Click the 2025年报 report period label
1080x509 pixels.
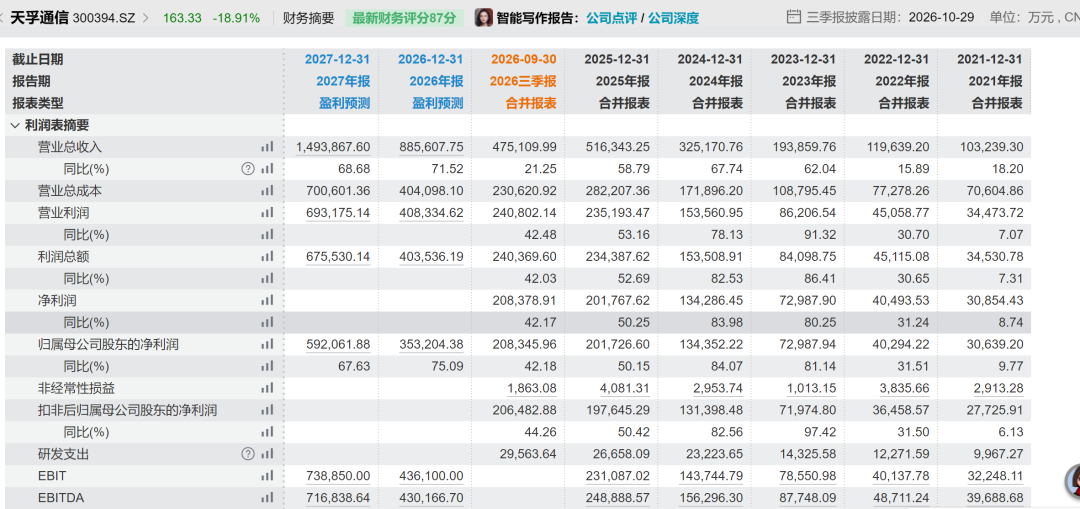[x=625, y=81]
